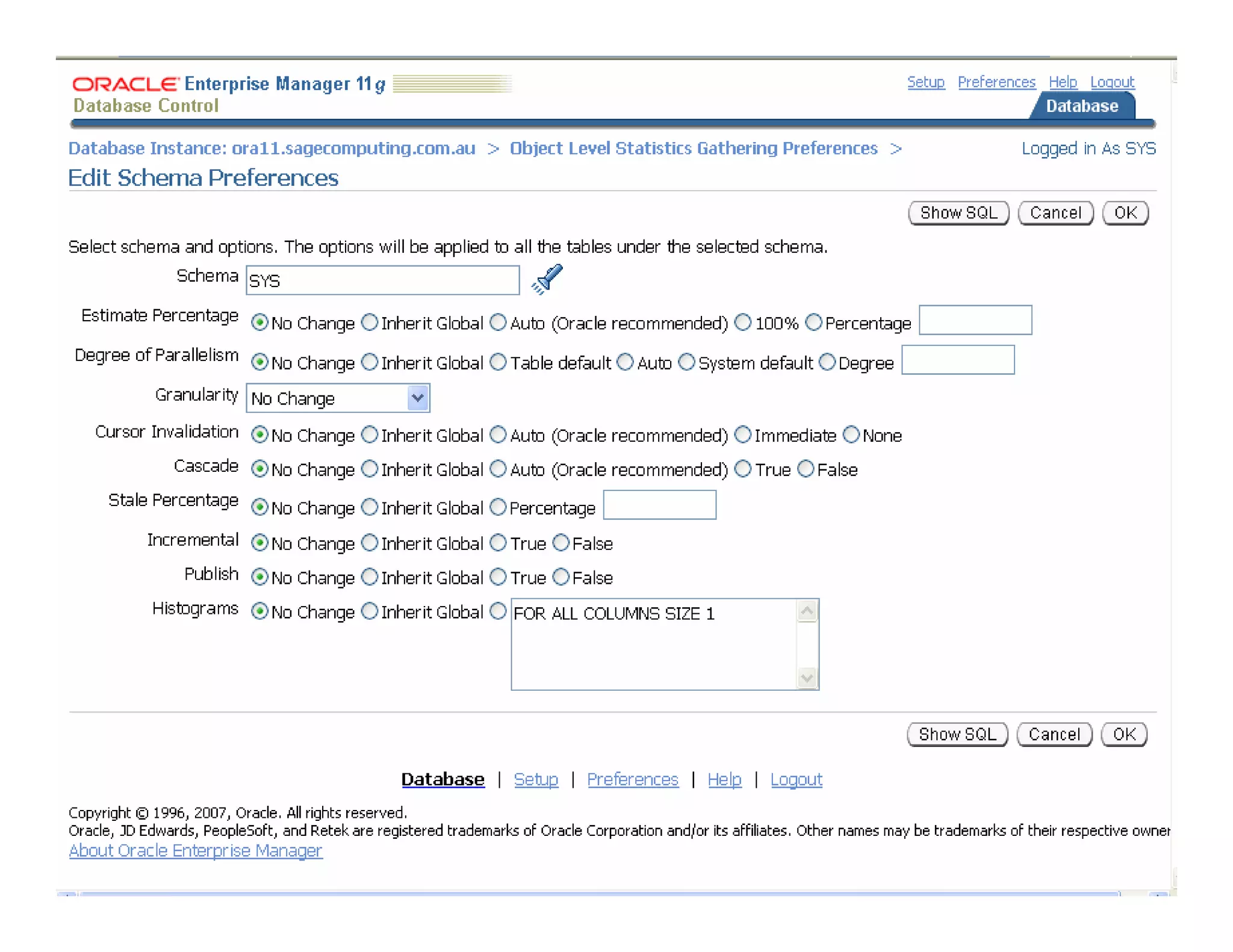Select the Percentage radio for Estimate Percentage
The height and width of the screenshot is (952, 1233).
click(x=813, y=323)
